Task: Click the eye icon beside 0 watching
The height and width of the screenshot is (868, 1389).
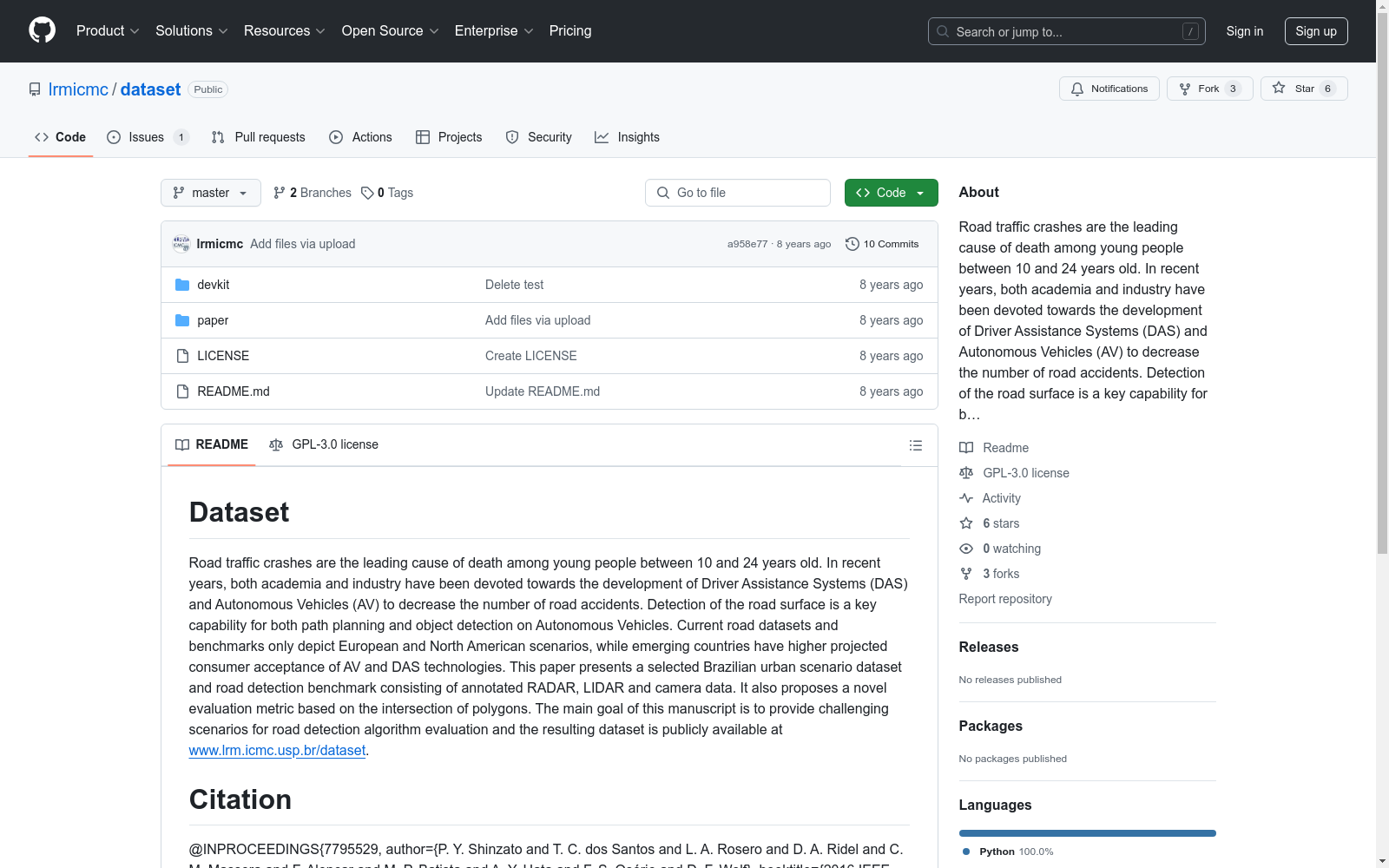Action: (966, 549)
